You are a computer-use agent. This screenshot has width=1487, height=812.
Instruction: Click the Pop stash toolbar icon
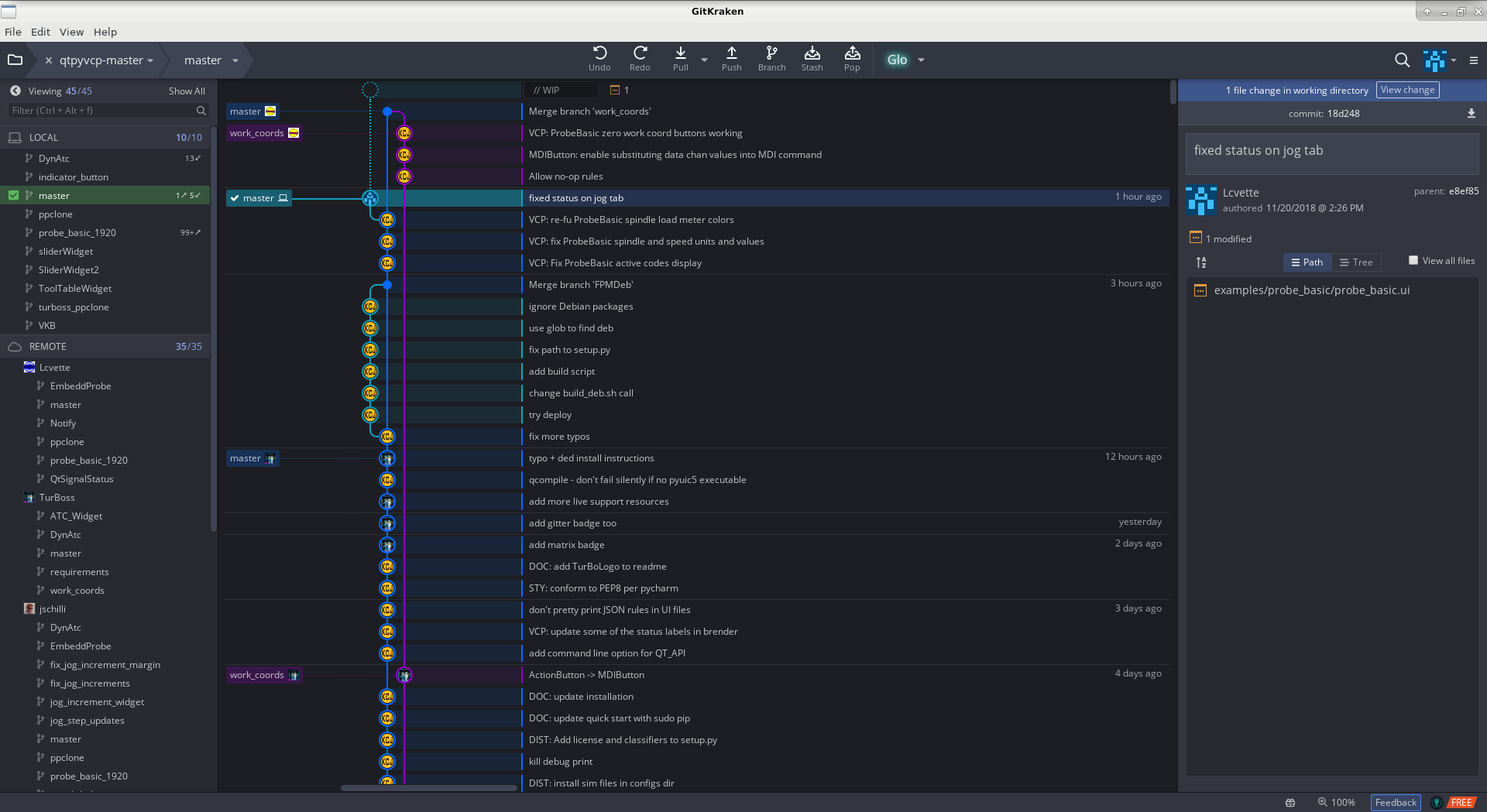852,58
